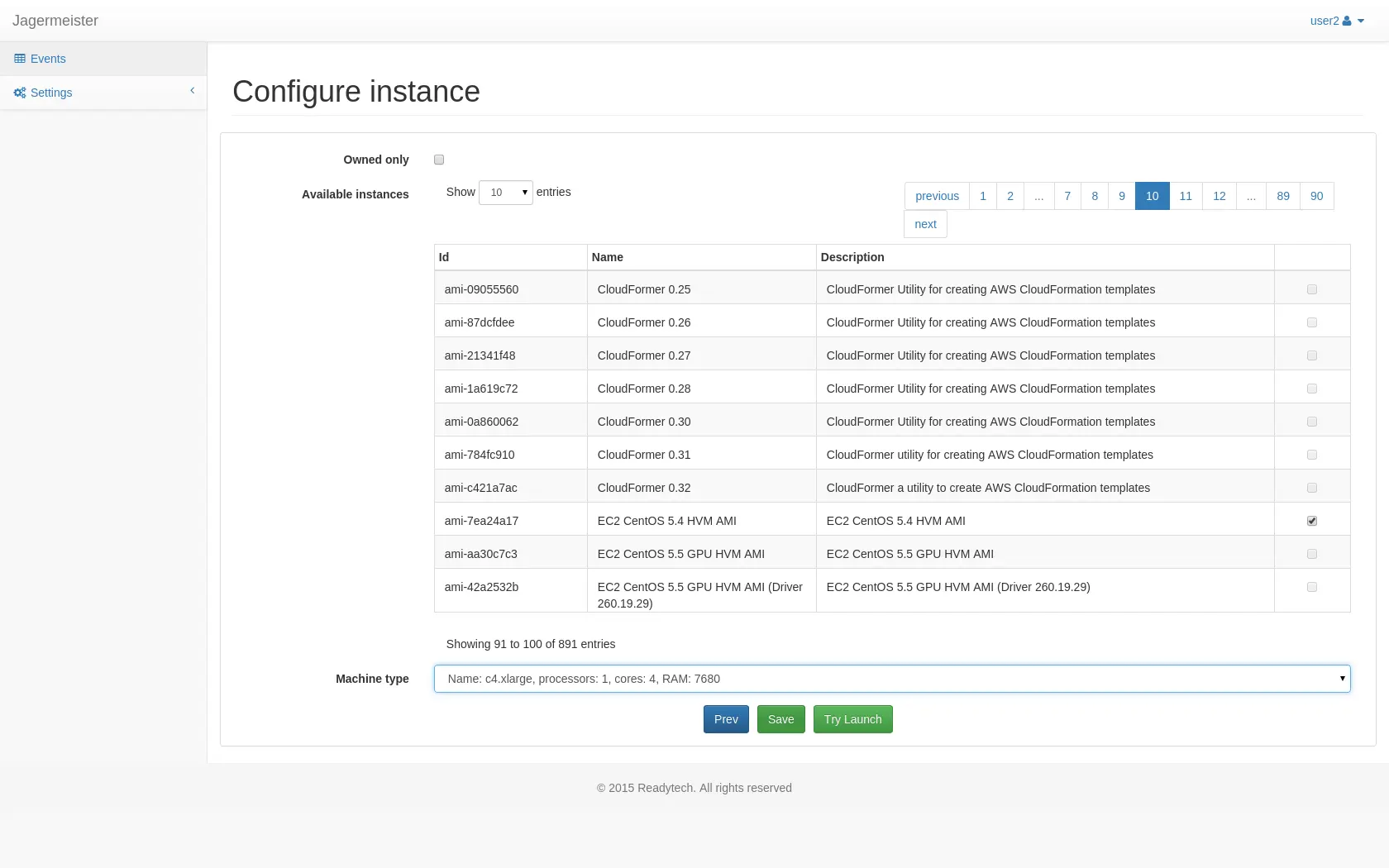Viewport: 1389px width, 868px height.
Task: Open the user2 account dropdown caret
Action: point(1361,21)
